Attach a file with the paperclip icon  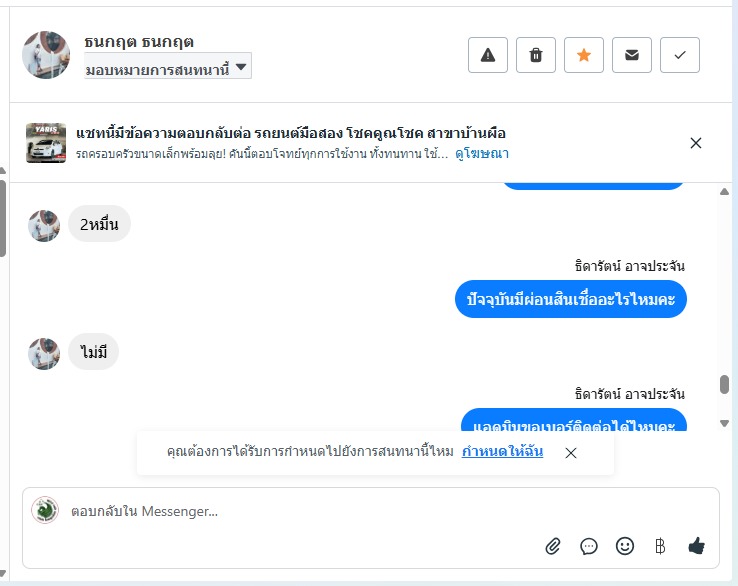pyautogui.click(x=553, y=546)
